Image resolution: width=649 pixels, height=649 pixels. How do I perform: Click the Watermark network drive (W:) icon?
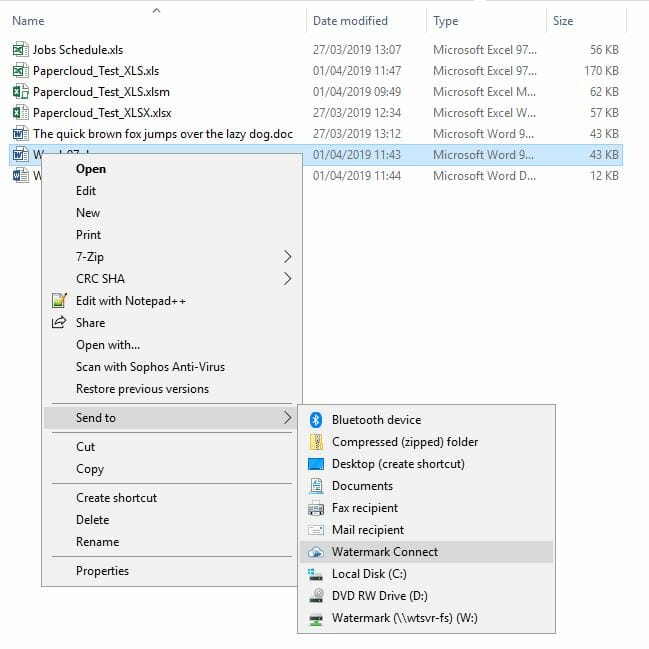click(316, 618)
